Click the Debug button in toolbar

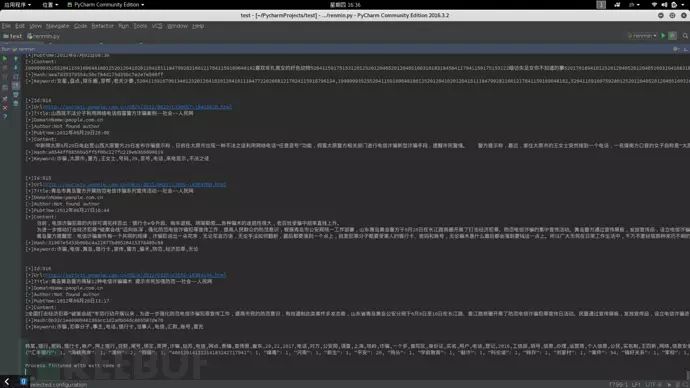pyautogui.click(x=672, y=36)
